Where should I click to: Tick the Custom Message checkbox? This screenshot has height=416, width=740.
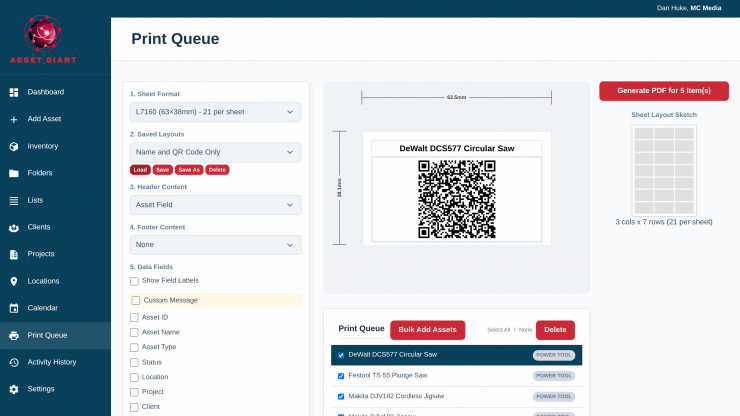[136, 300]
